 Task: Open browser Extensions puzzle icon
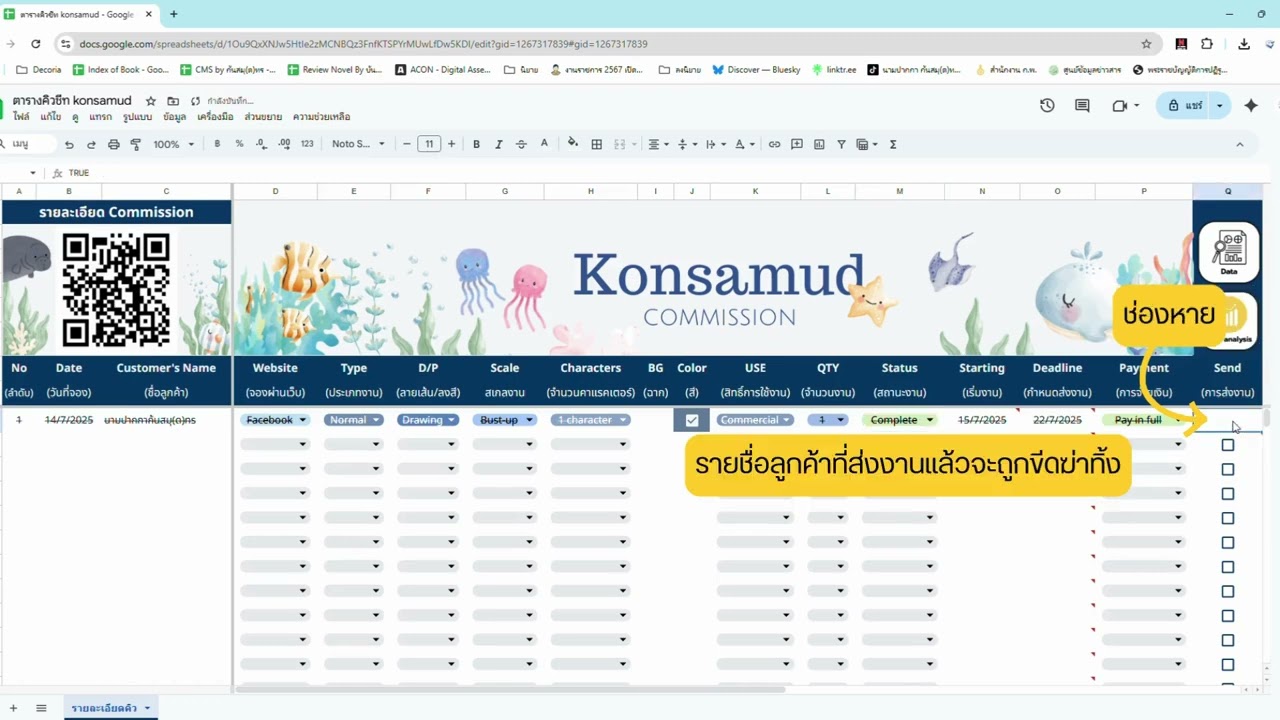pyautogui.click(x=1207, y=44)
